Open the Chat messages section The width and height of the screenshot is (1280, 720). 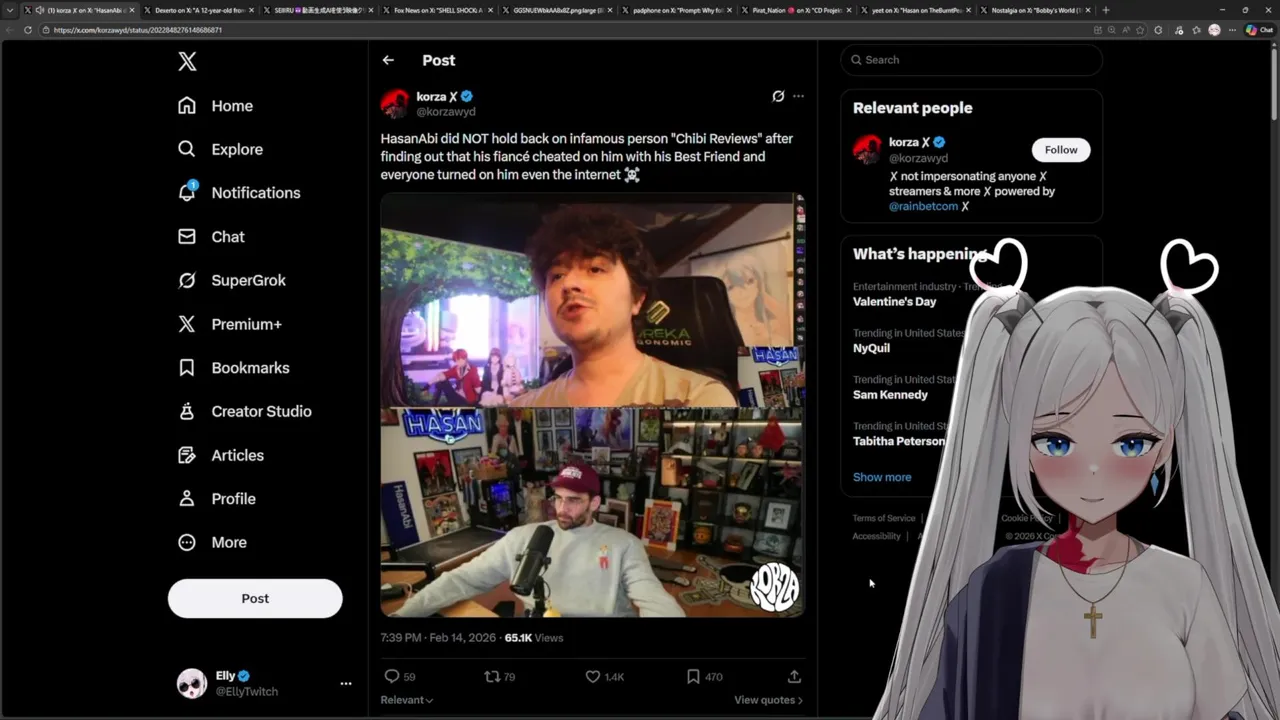coord(211,237)
